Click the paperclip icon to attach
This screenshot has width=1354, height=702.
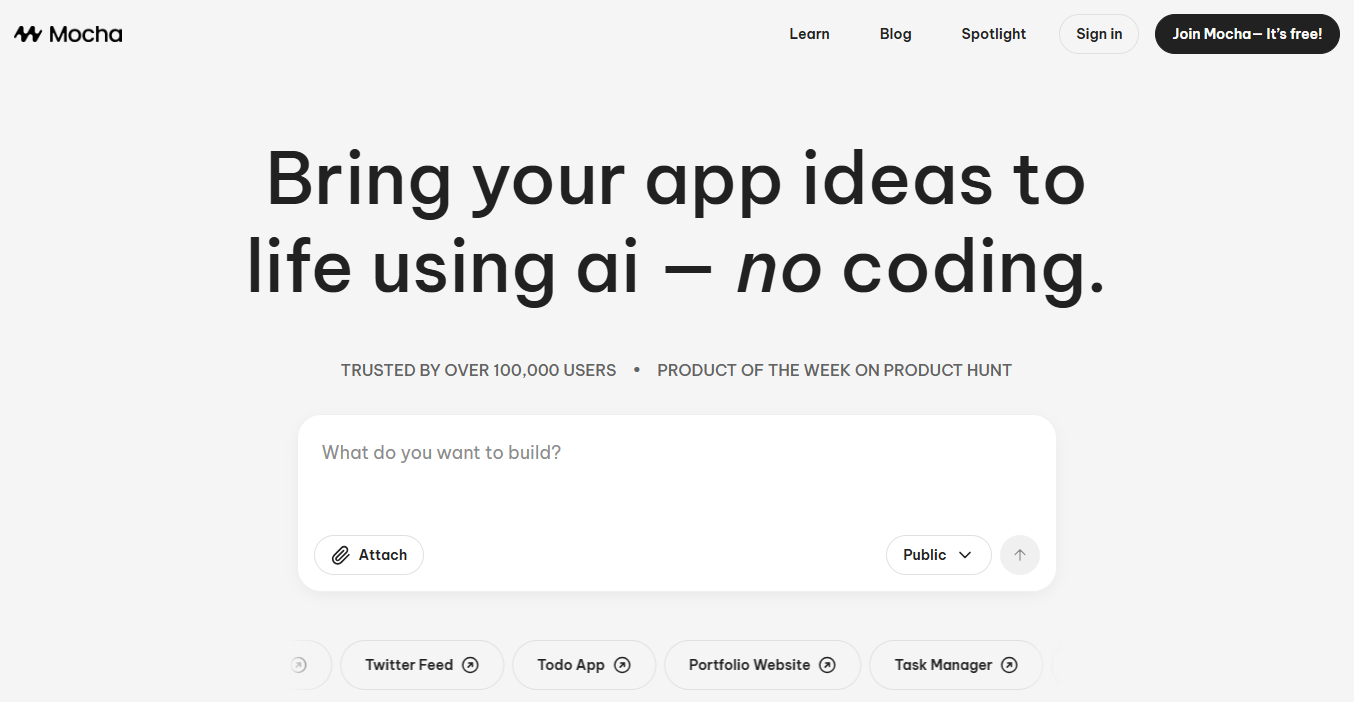click(x=340, y=555)
